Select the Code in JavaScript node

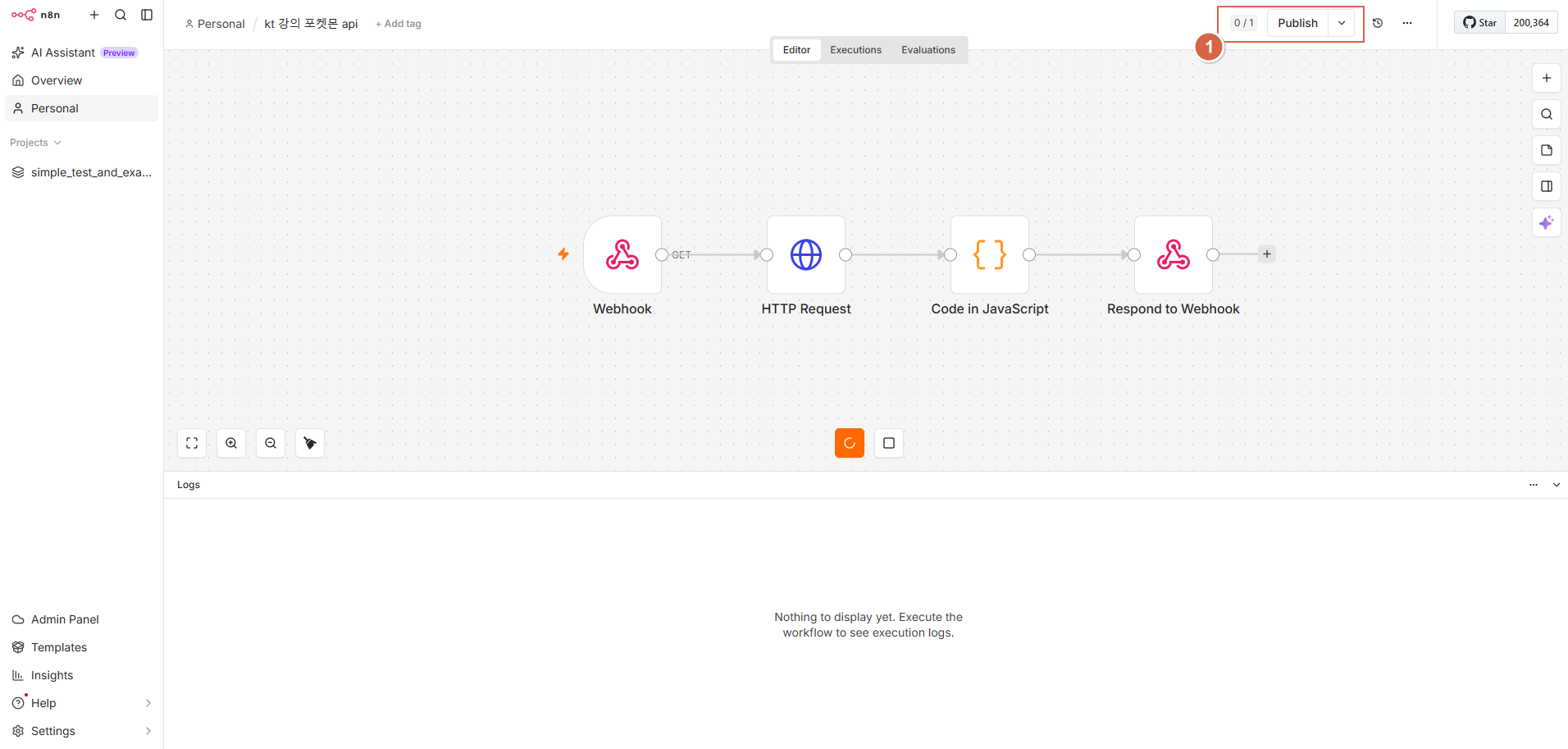click(990, 254)
